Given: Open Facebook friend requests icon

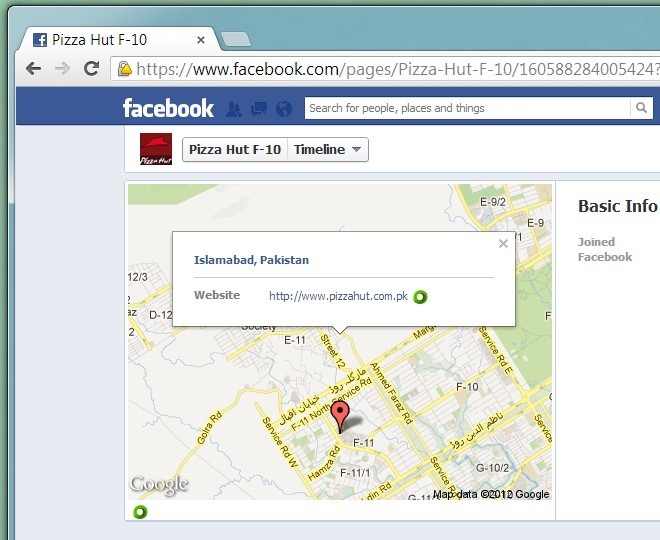Looking at the screenshot, I should (234, 109).
